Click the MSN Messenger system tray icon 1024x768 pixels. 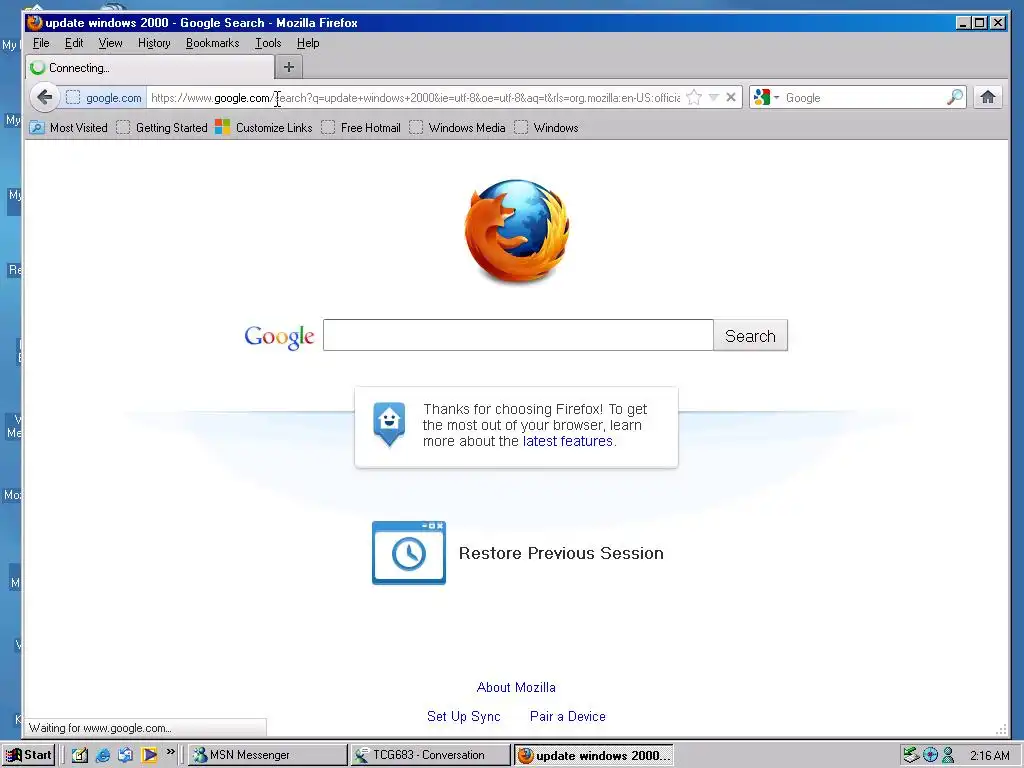[x=949, y=755]
